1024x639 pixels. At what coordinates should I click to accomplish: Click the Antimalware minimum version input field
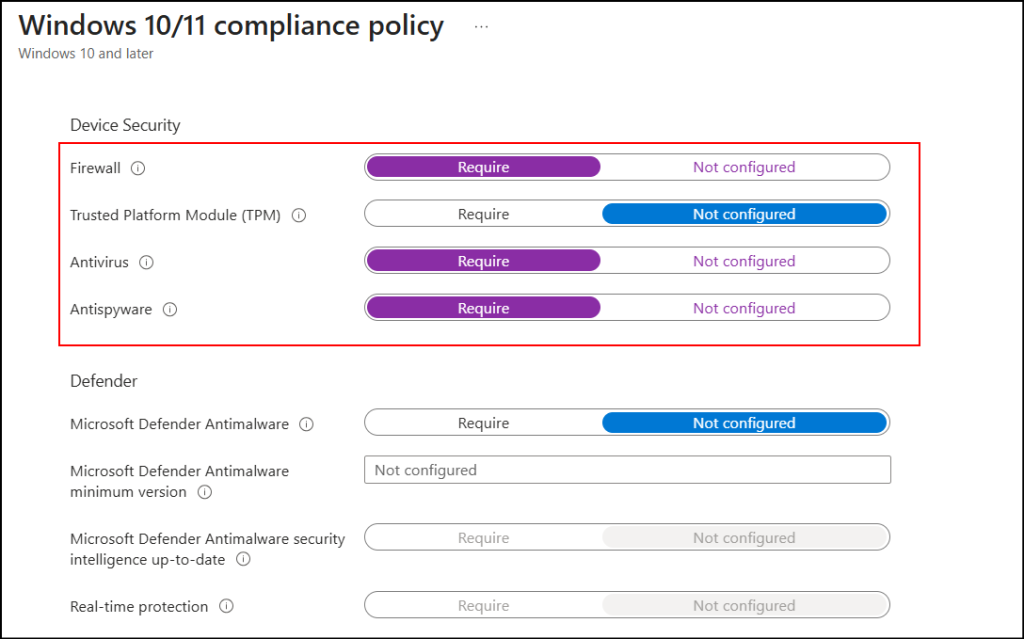(627, 470)
